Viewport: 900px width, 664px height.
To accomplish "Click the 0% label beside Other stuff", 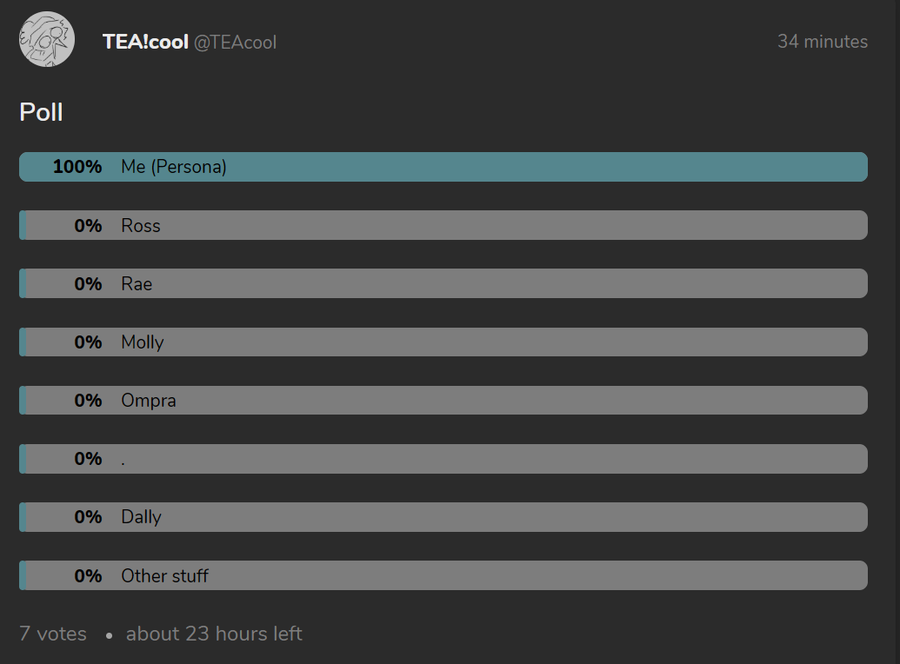I will [88, 576].
